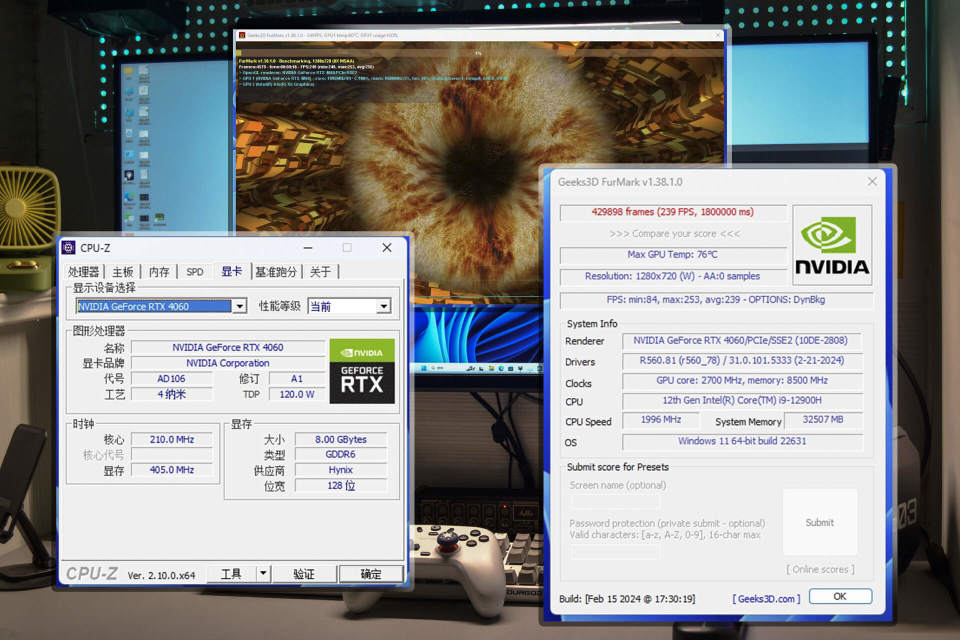Select the 显卡 tab

tap(231, 271)
